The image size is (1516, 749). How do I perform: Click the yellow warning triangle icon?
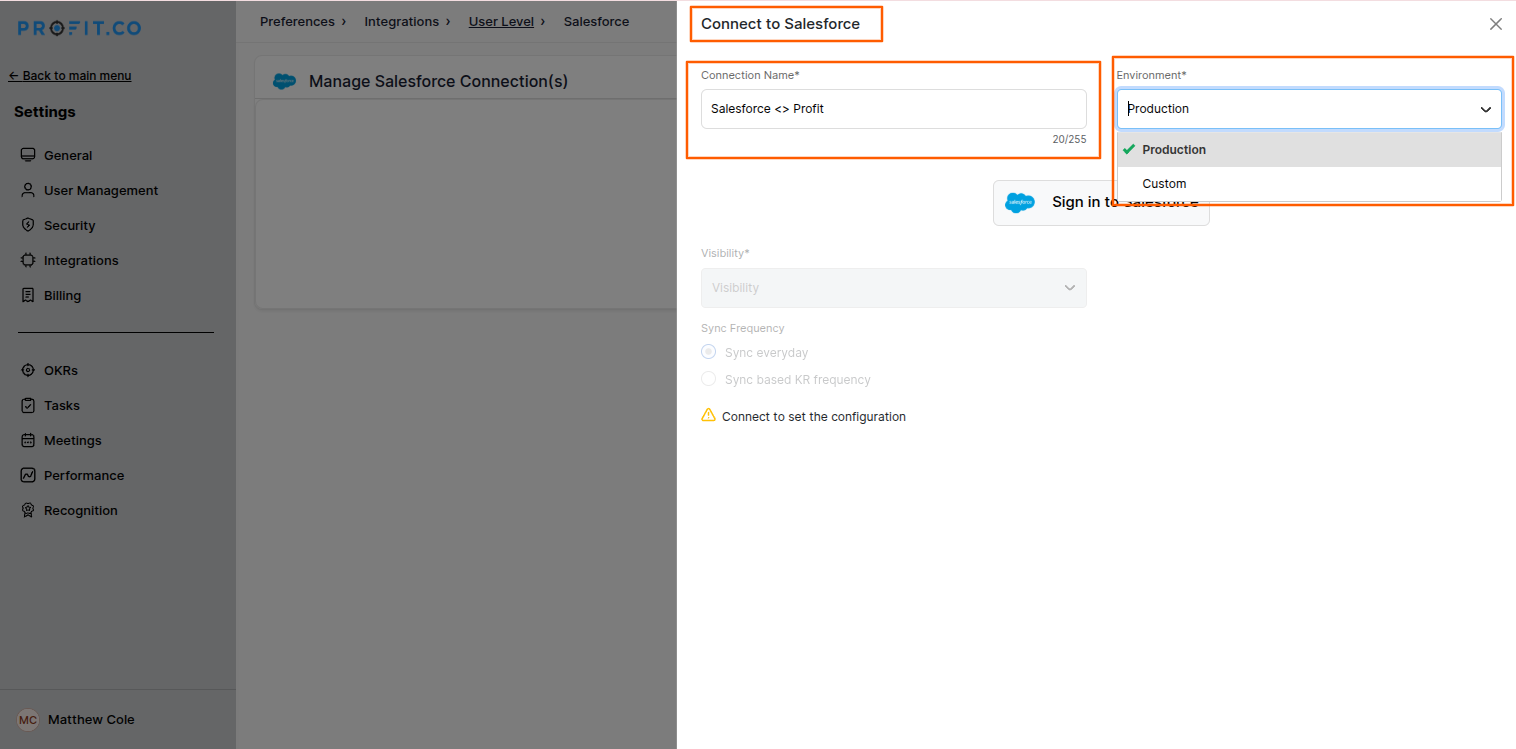[709, 415]
